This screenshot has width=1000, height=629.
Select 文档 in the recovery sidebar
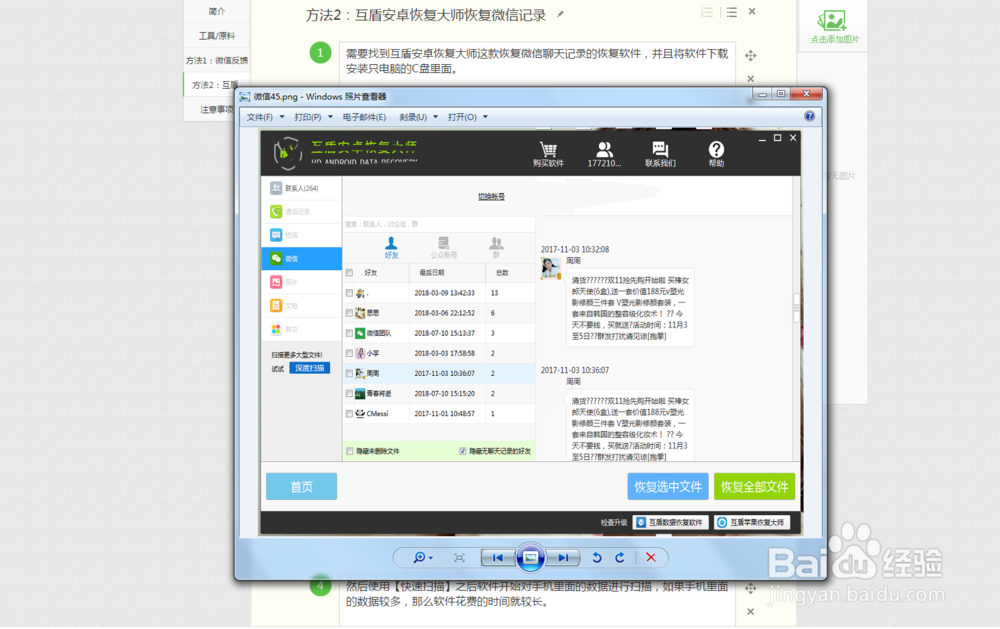tap(301, 306)
